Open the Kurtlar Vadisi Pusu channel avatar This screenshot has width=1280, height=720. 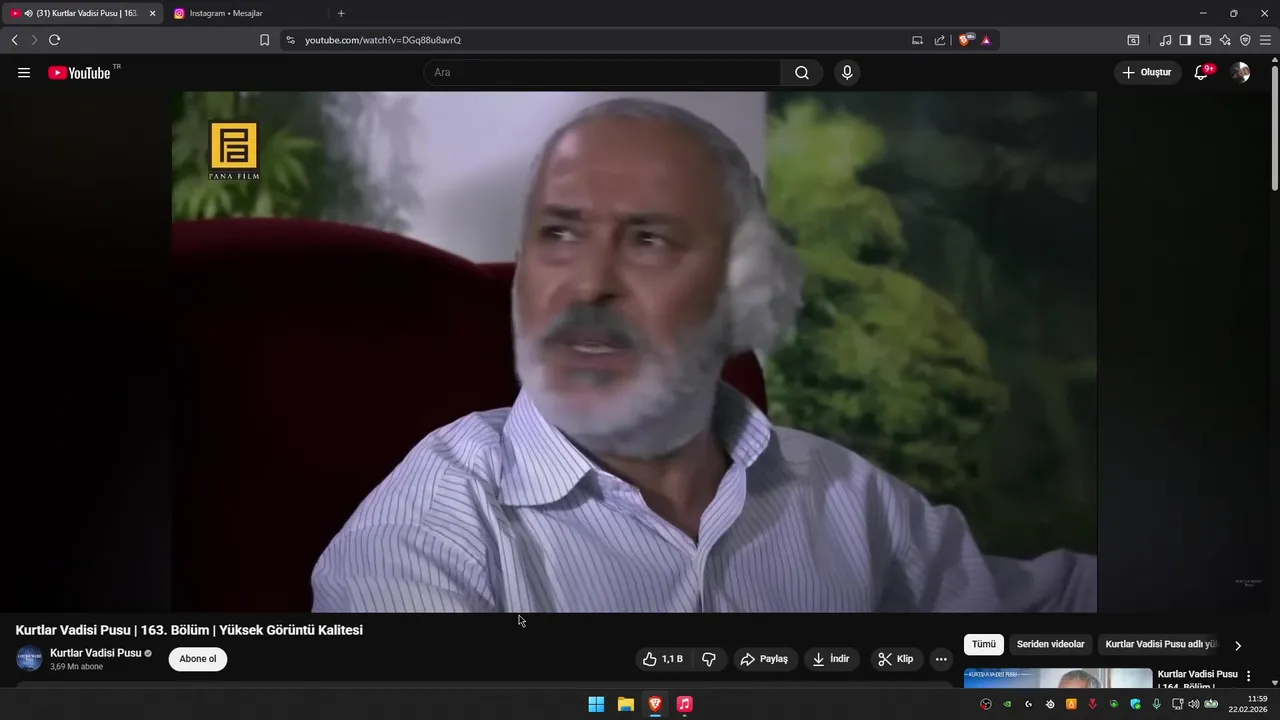29,659
